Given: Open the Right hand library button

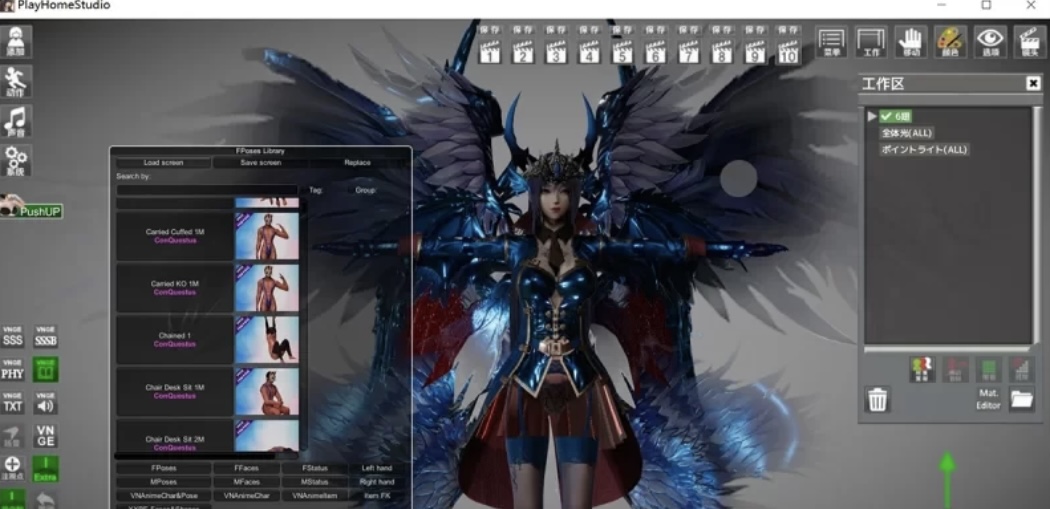Looking at the screenshot, I should (x=377, y=482).
